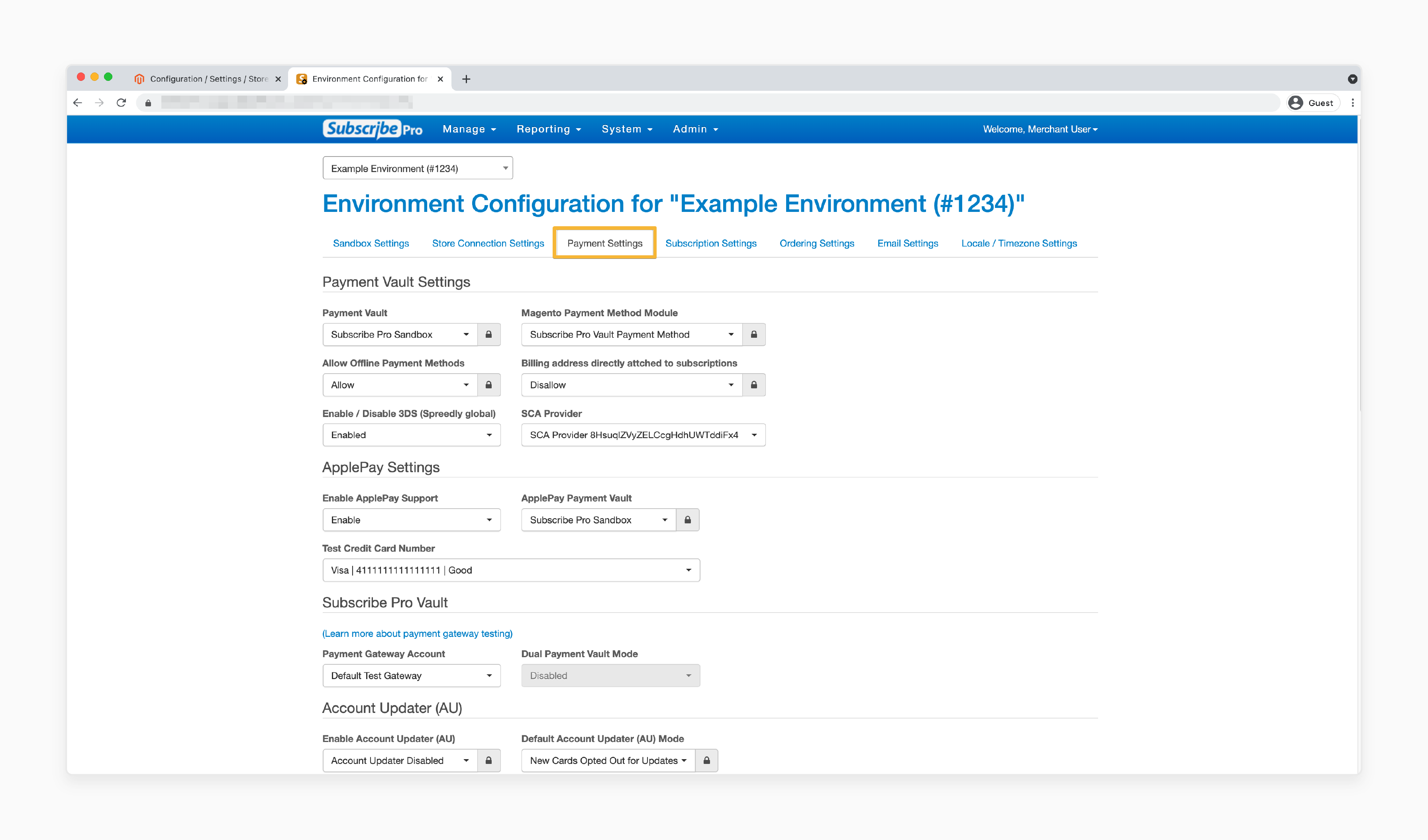Click lock icon beside Account Updater Disabled
The image size is (1428, 840).
(488, 760)
